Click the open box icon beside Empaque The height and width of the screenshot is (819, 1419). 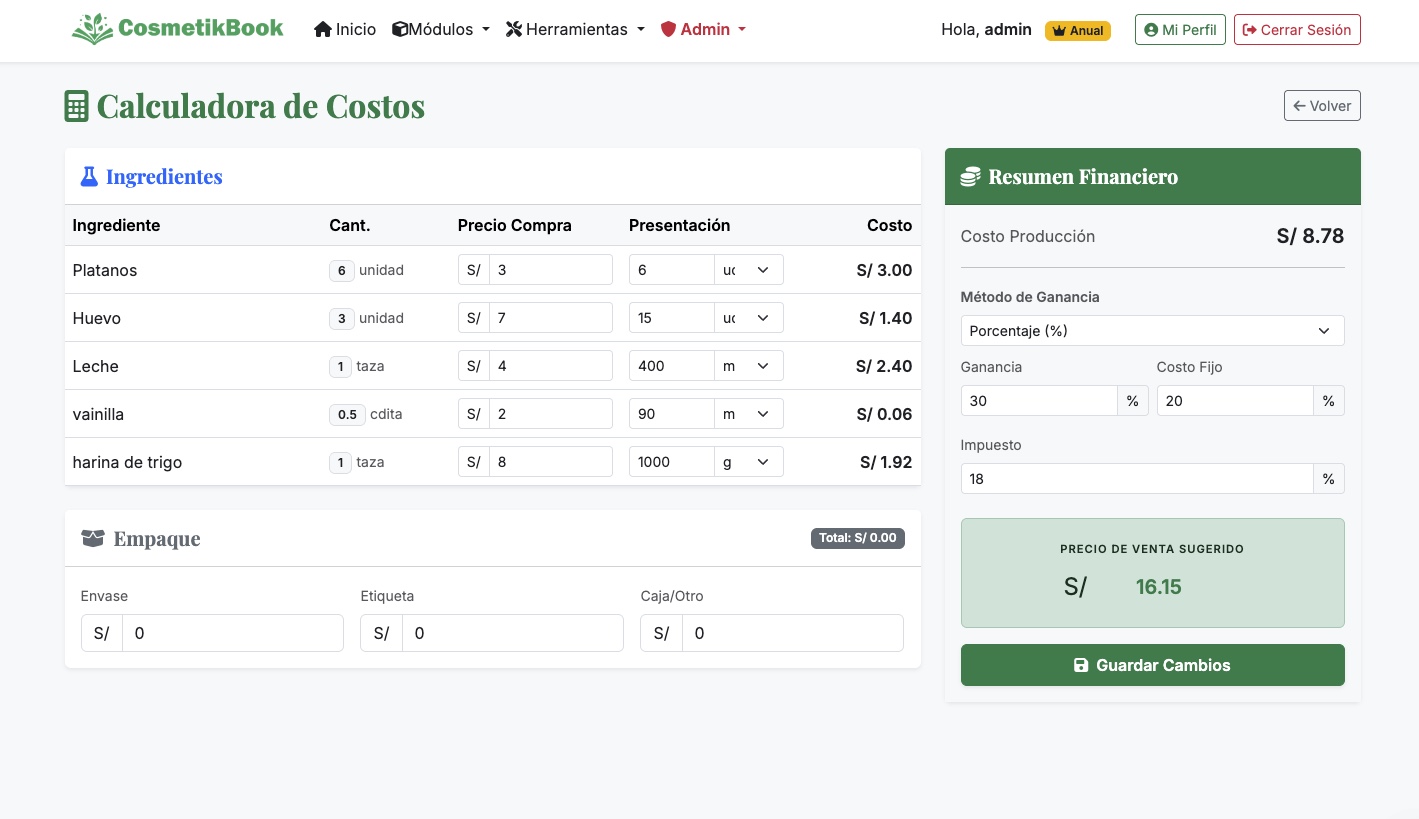tap(93, 539)
